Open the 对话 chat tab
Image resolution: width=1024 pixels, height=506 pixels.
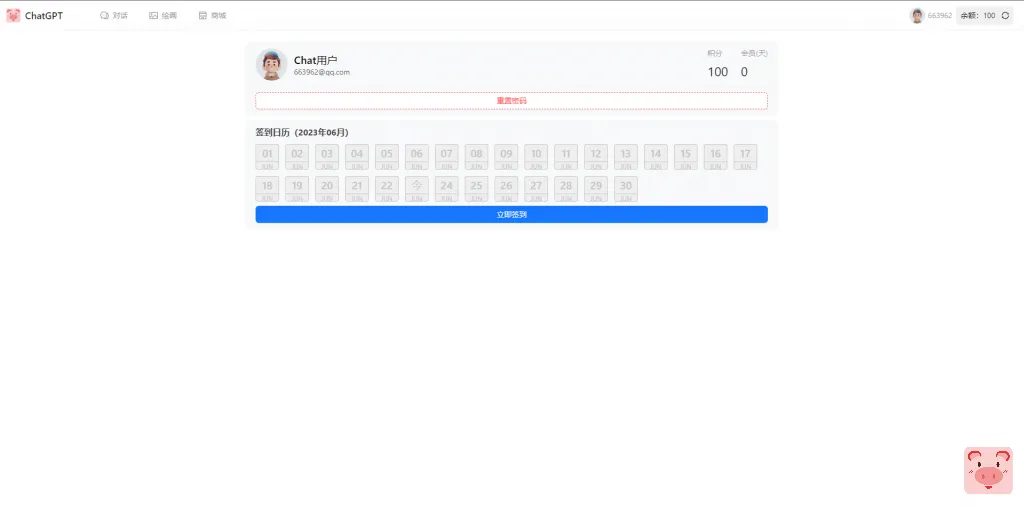pyautogui.click(x=114, y=16)
